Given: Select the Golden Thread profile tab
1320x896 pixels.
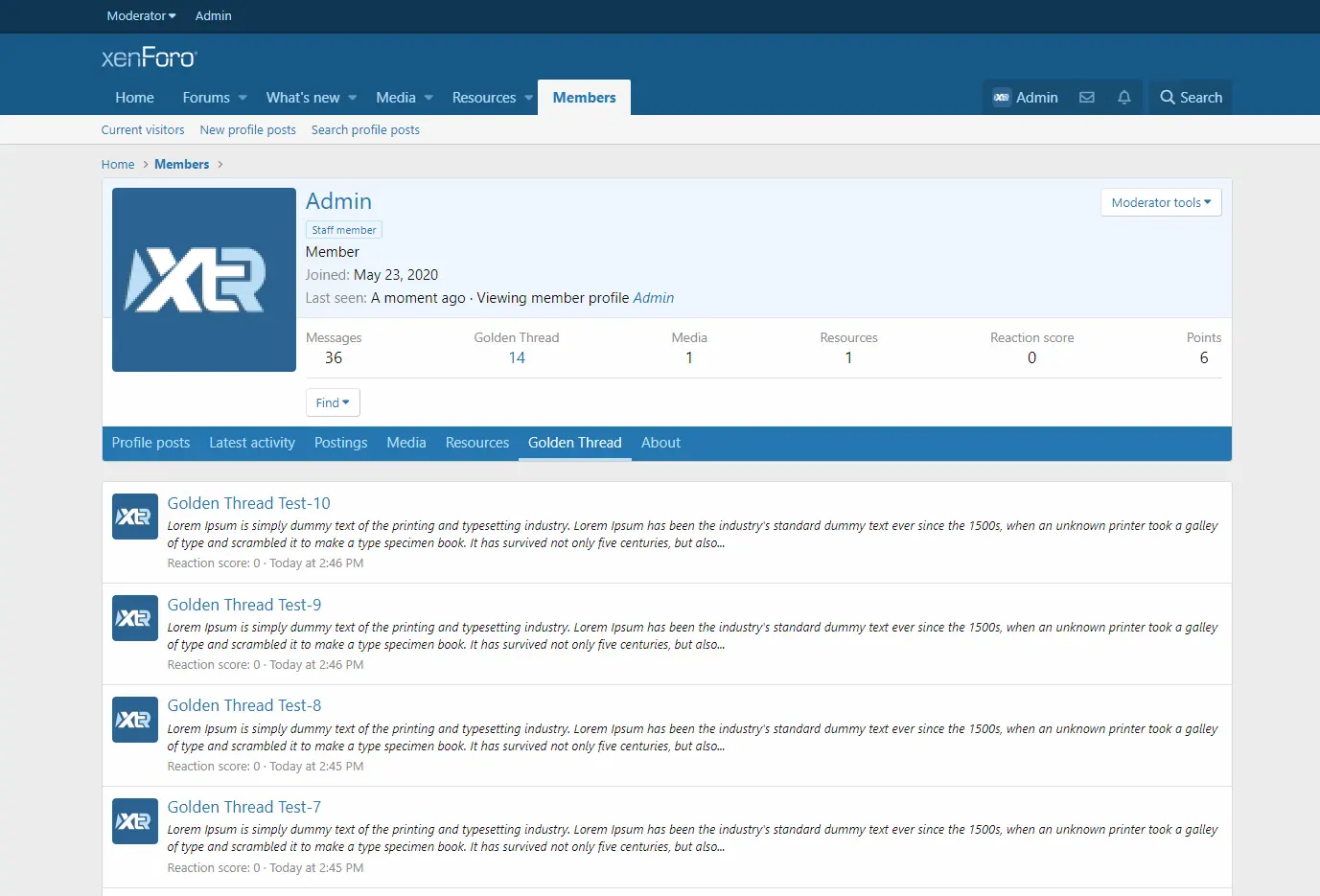Looking at the screenshot, I should (x=575, y=443).
